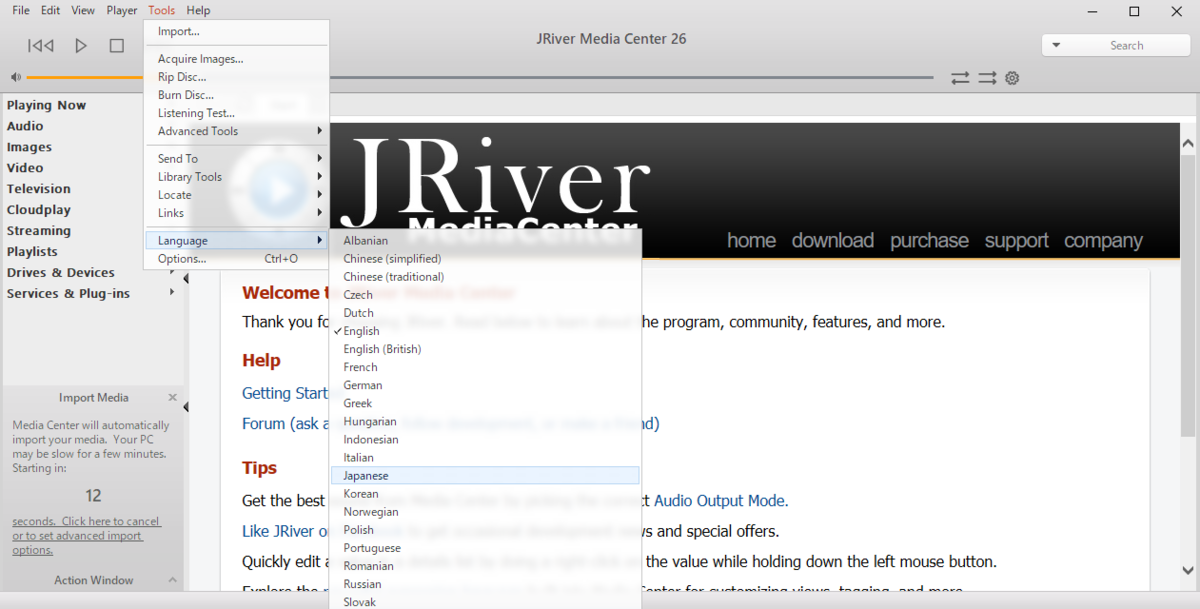
Task: Select Chinese (traditional) language
Action: point(485,277)
